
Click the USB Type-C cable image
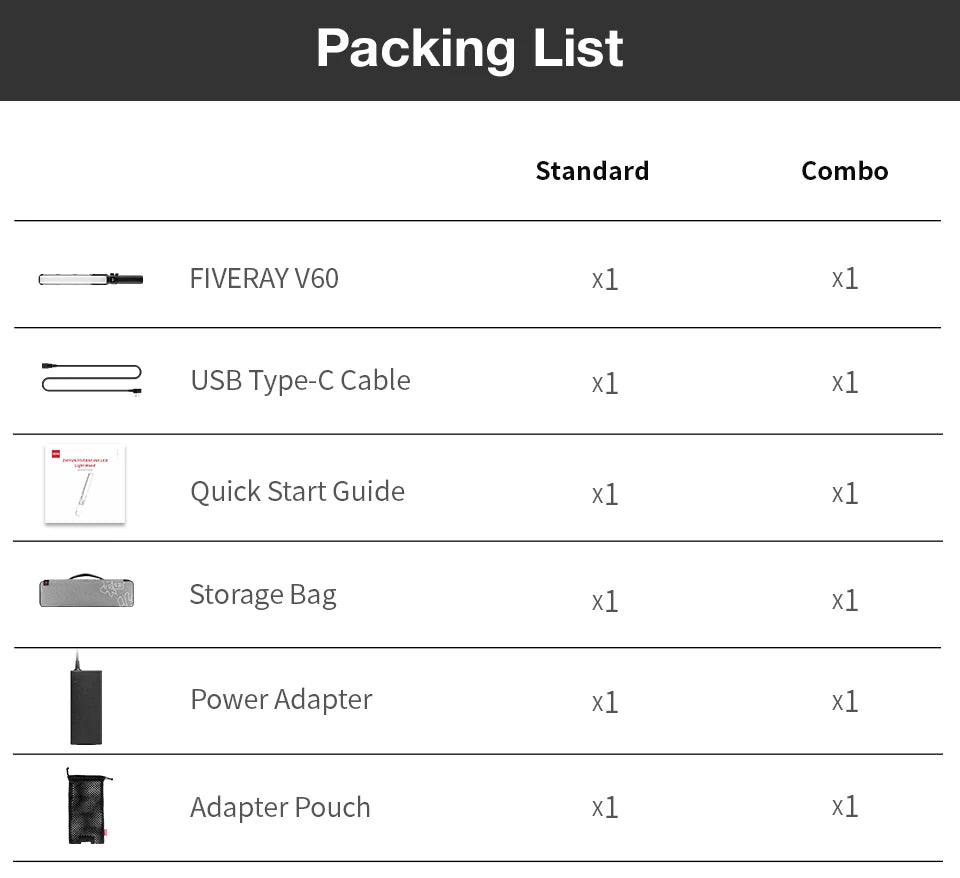[x=91, y=379]
